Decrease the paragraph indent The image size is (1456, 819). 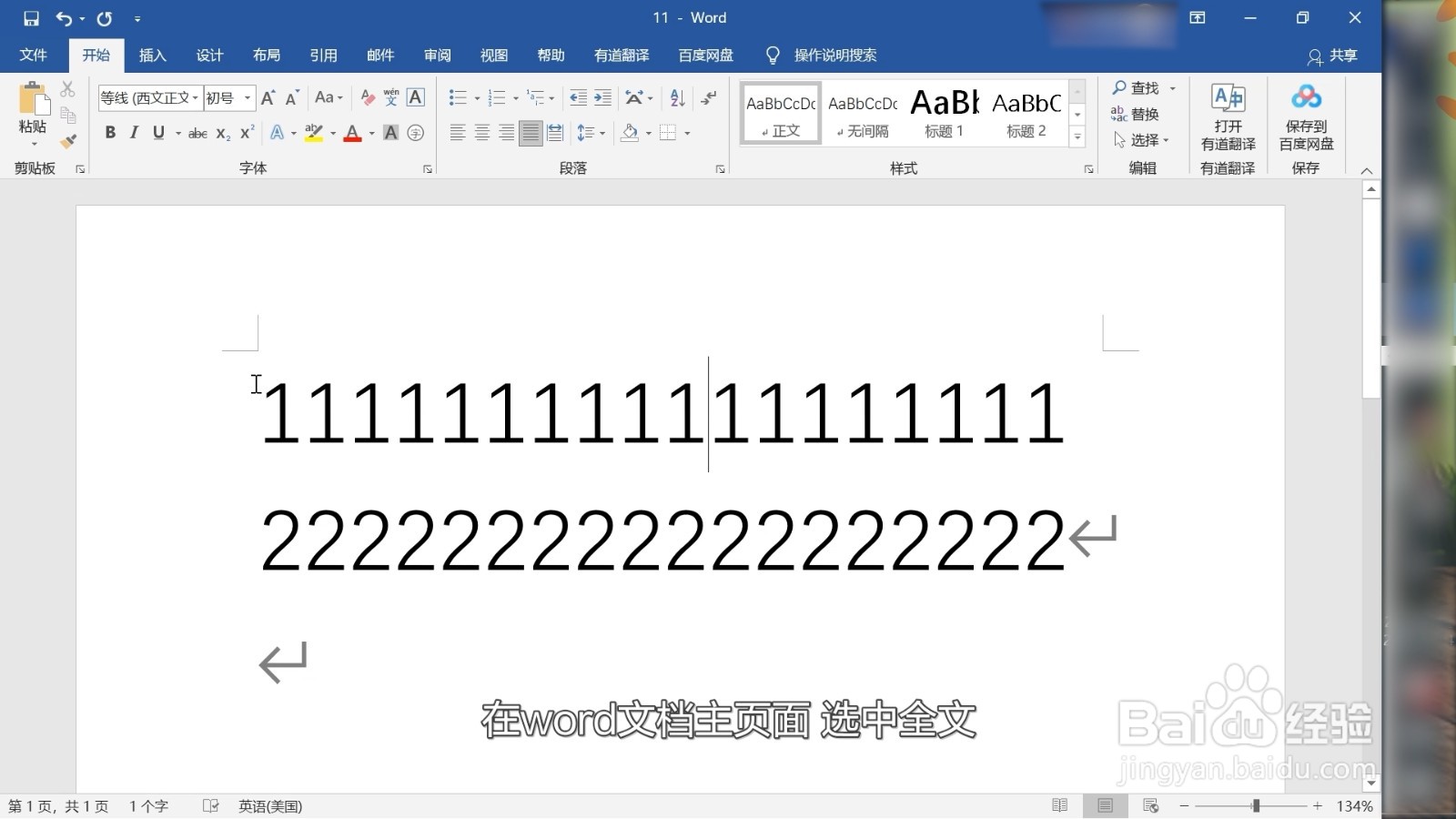578,97
